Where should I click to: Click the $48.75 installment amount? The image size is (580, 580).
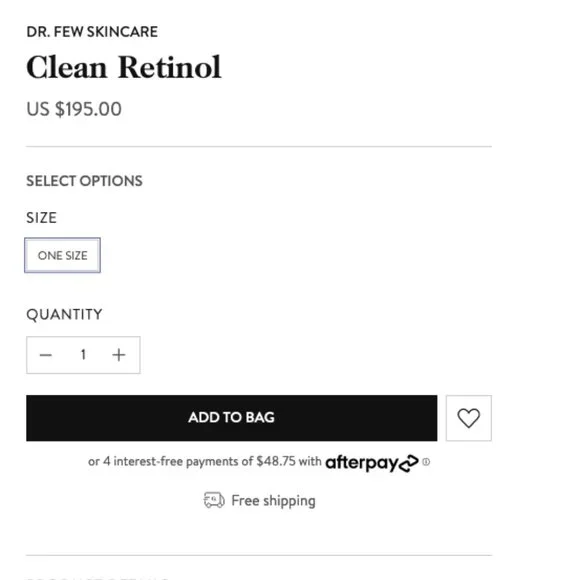coord(276,461)
